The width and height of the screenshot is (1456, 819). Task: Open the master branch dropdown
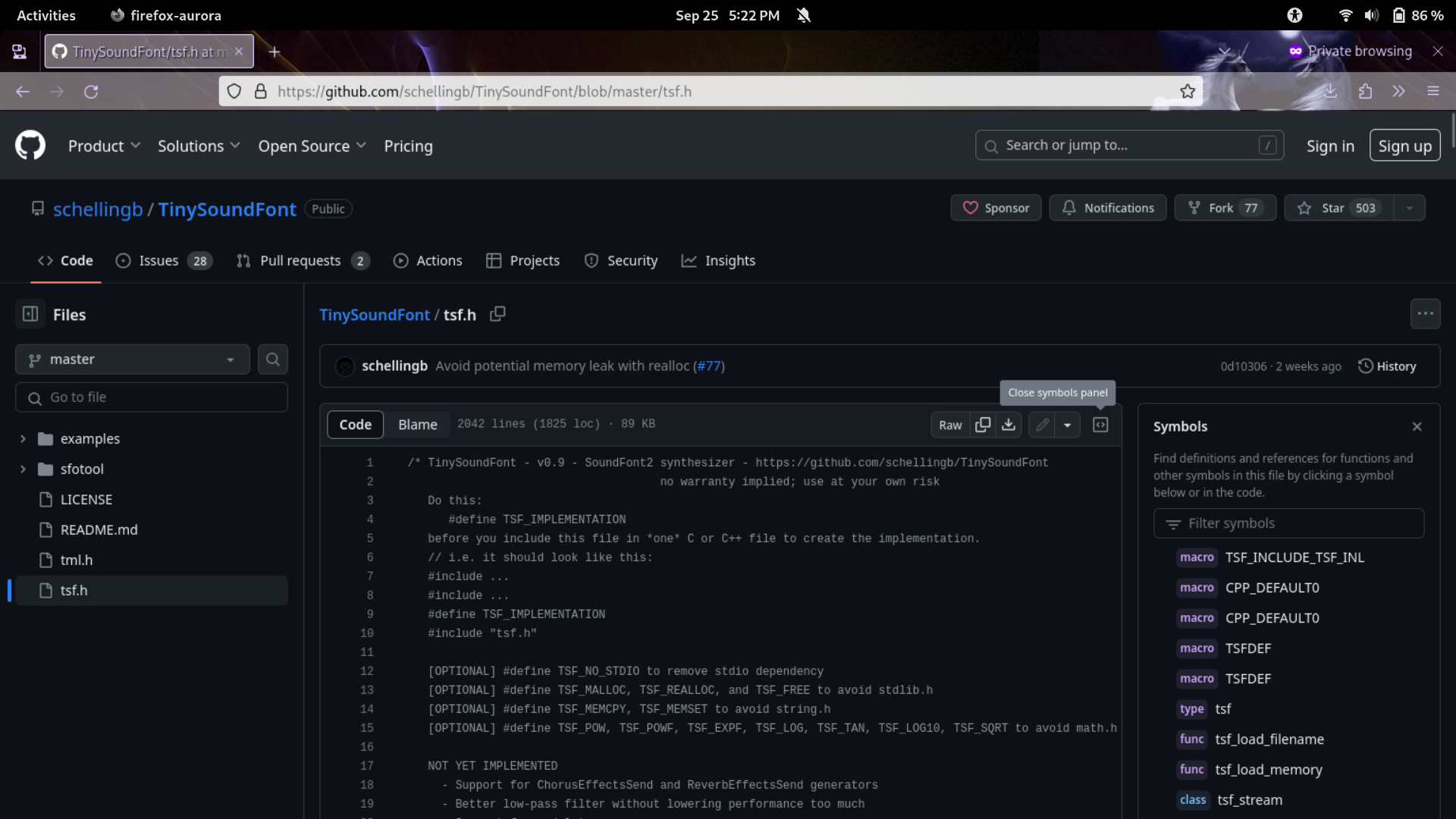click(133, 359)
